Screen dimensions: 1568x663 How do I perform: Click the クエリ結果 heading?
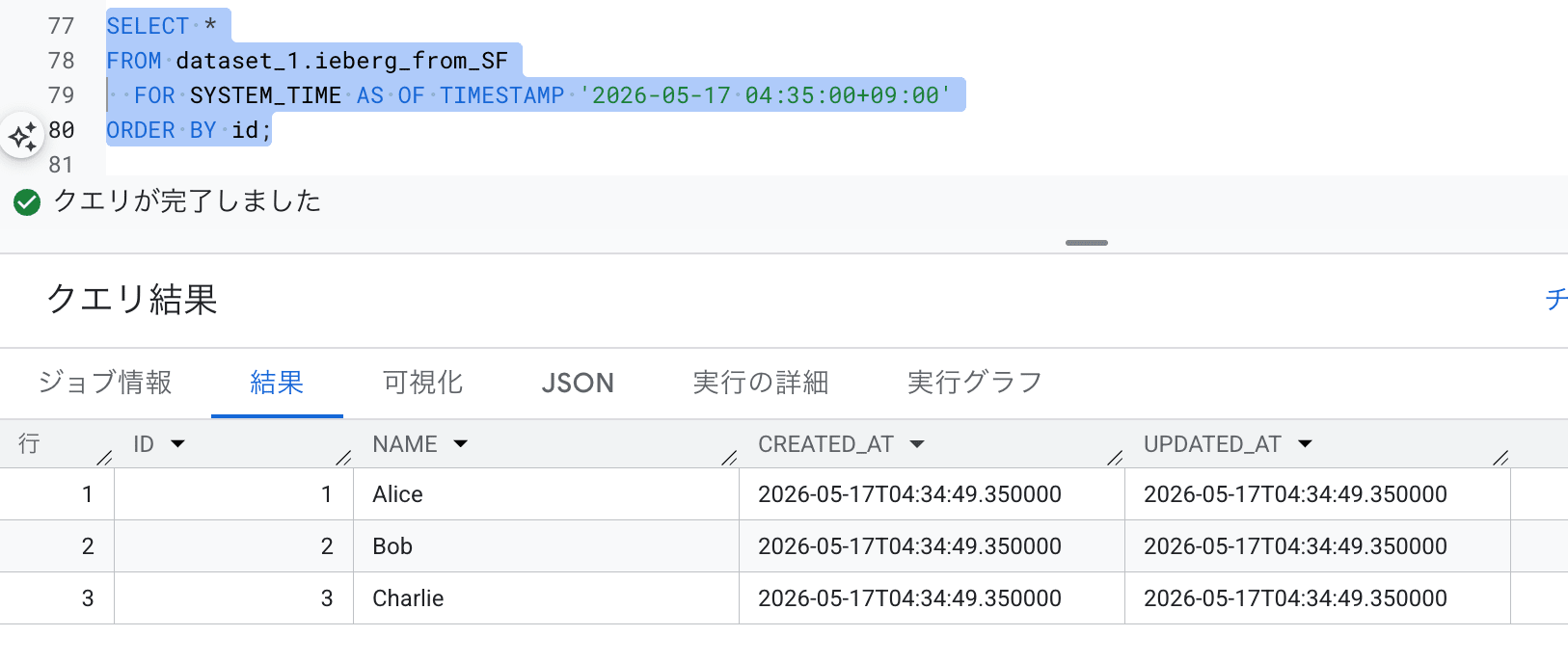(132, 300)
